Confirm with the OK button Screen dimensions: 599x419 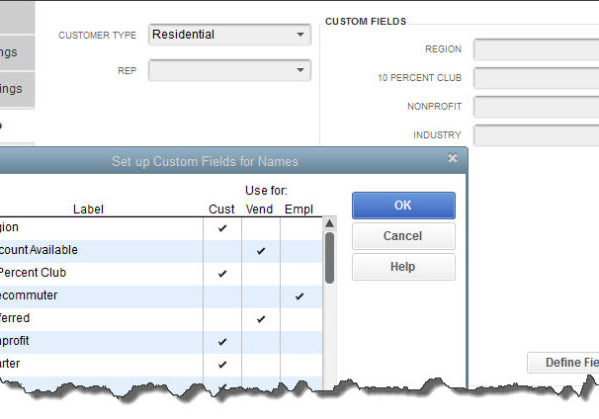click(404, 205)
